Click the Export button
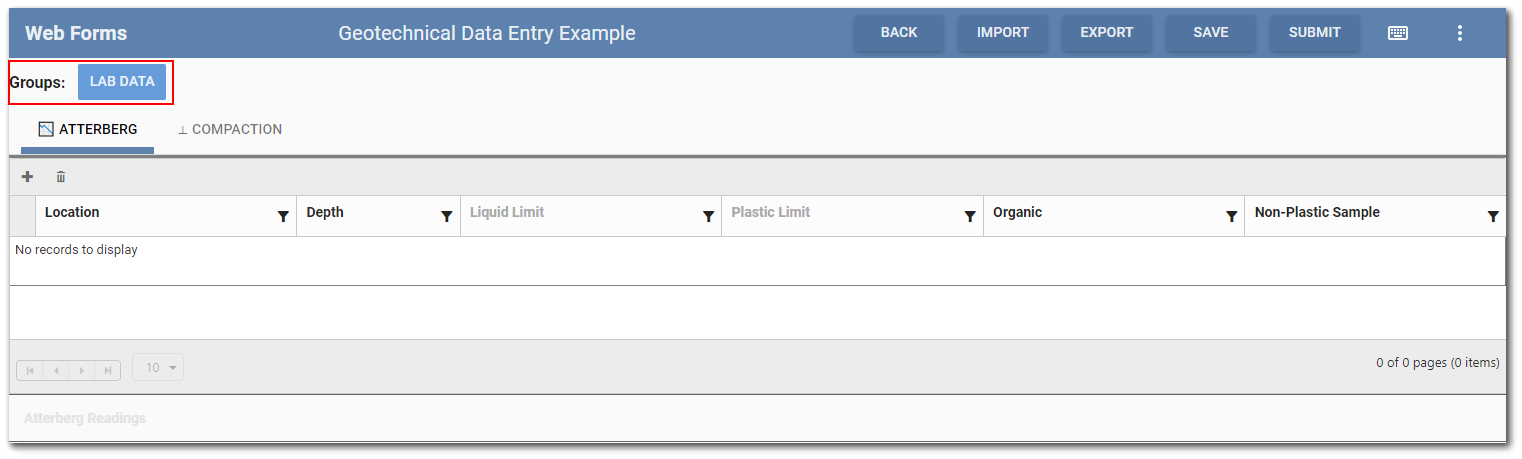 (x=1106, y=33)
